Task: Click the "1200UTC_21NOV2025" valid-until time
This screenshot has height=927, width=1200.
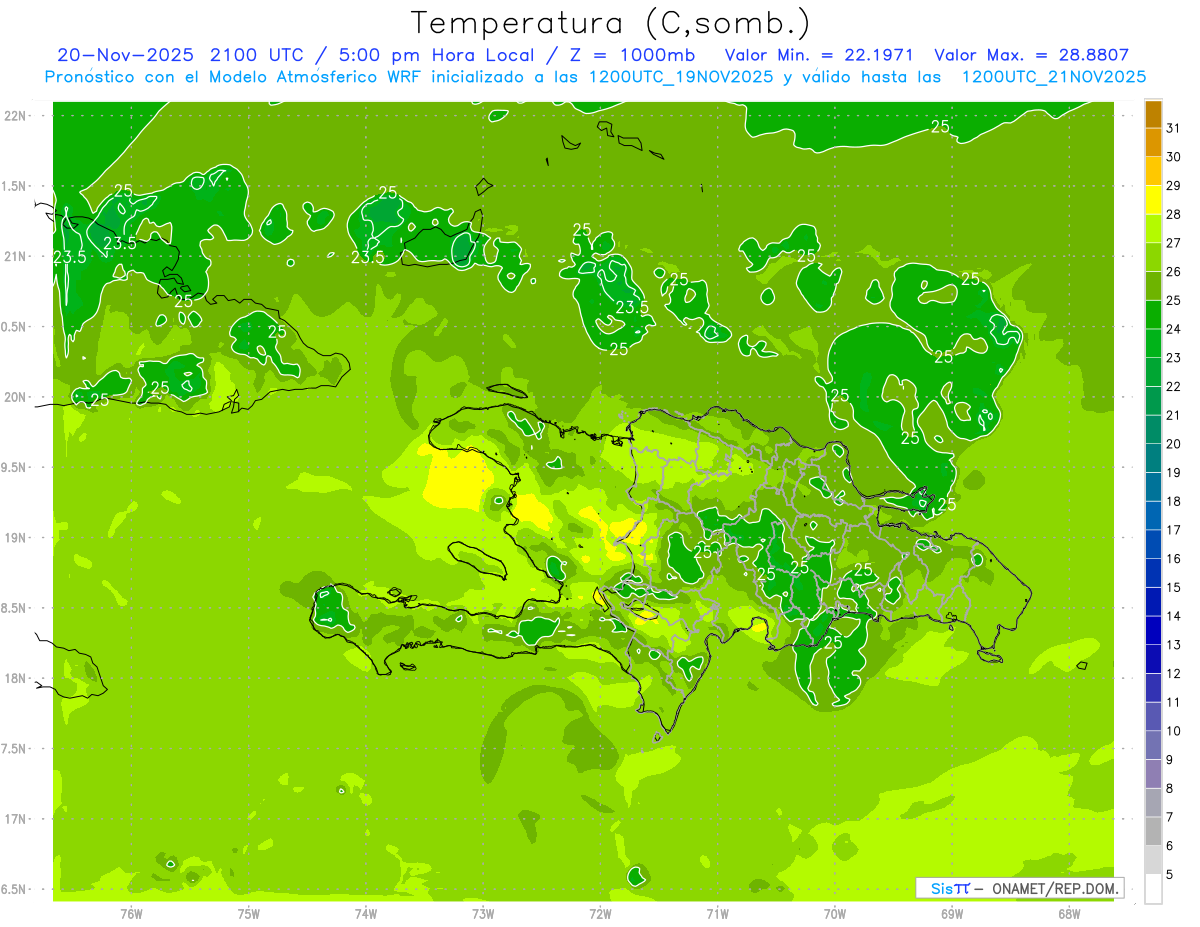Action: point(1054,77)
